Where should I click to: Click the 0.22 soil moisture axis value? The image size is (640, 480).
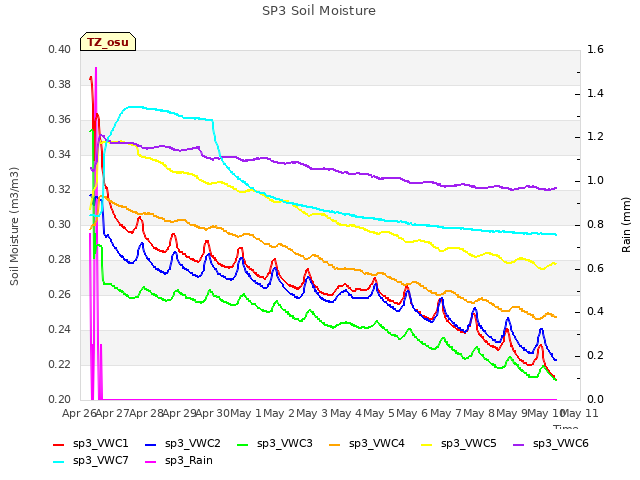(60, 364)
